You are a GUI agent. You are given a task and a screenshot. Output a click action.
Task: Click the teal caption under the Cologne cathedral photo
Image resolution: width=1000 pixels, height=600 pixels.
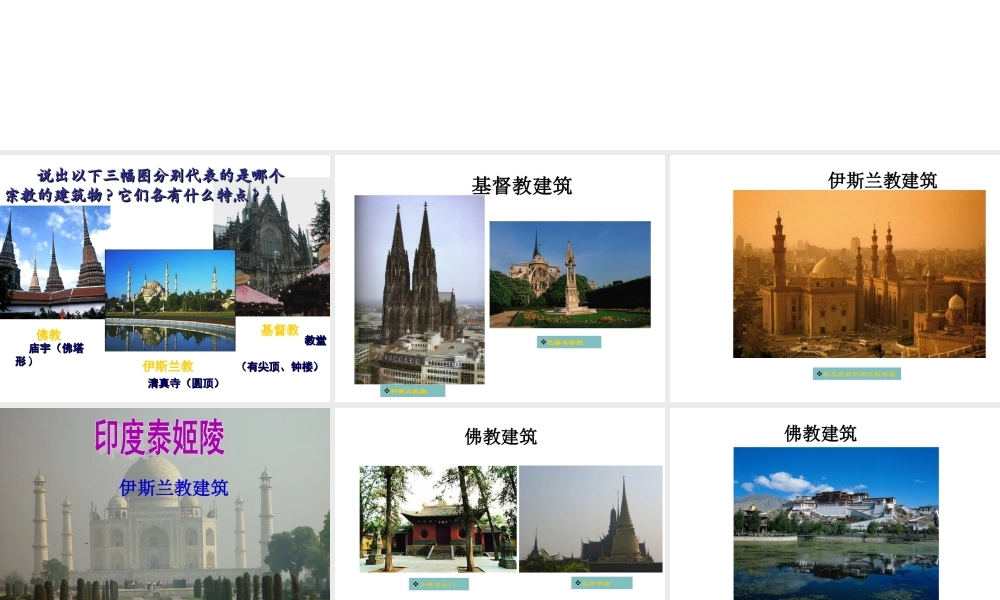[x=413, y=391]
